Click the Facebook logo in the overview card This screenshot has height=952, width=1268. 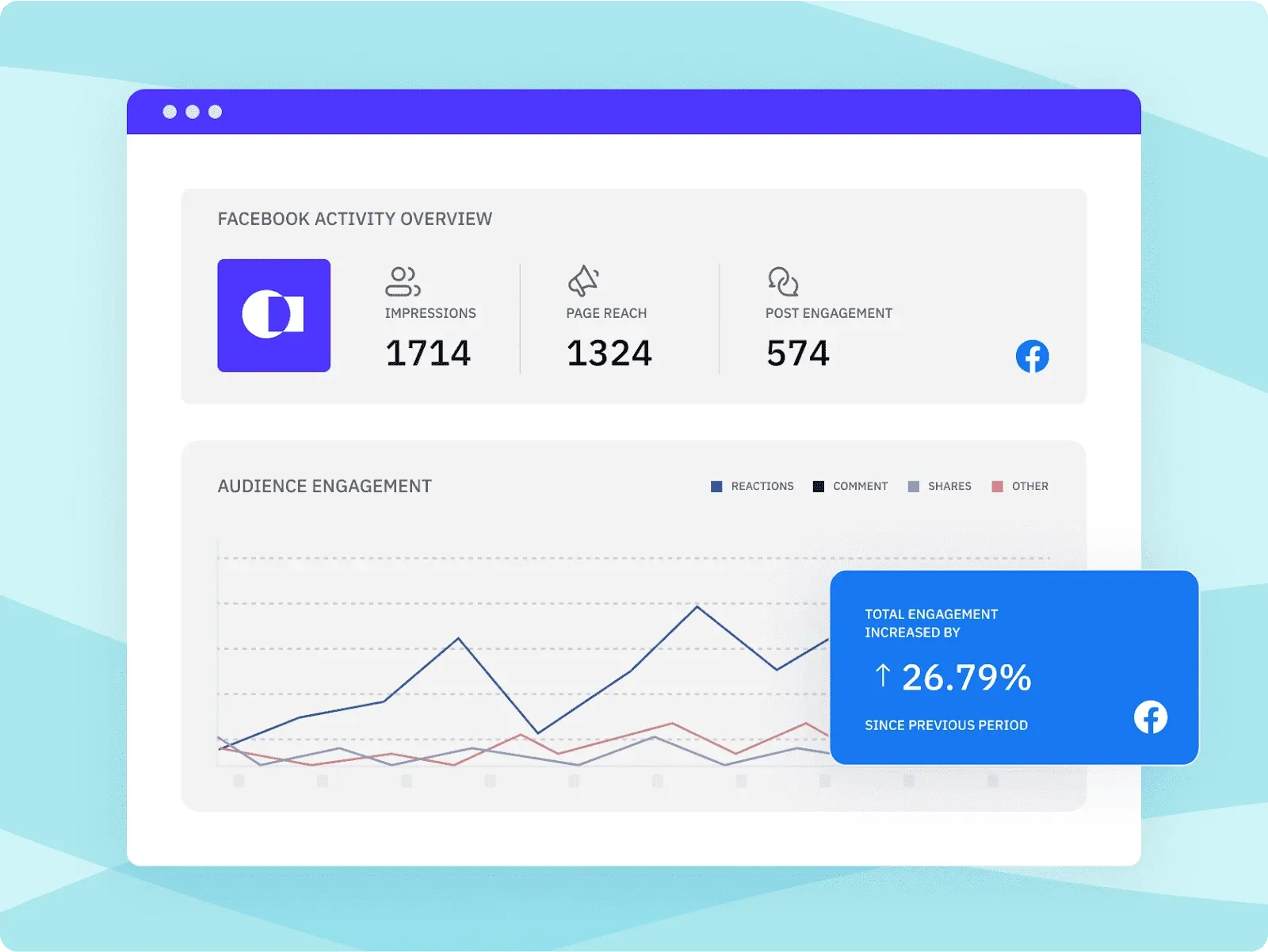(x=1032, y=357)
